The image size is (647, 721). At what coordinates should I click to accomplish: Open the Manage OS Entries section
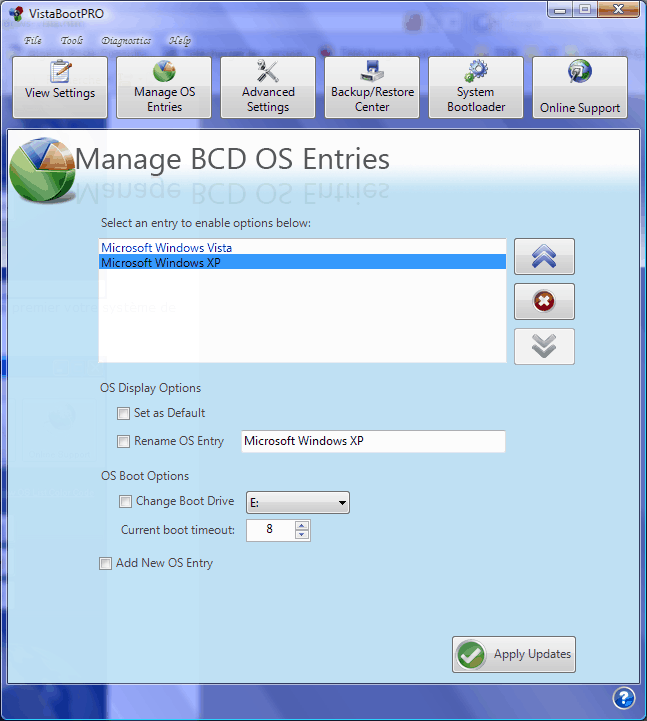point(164,87)
